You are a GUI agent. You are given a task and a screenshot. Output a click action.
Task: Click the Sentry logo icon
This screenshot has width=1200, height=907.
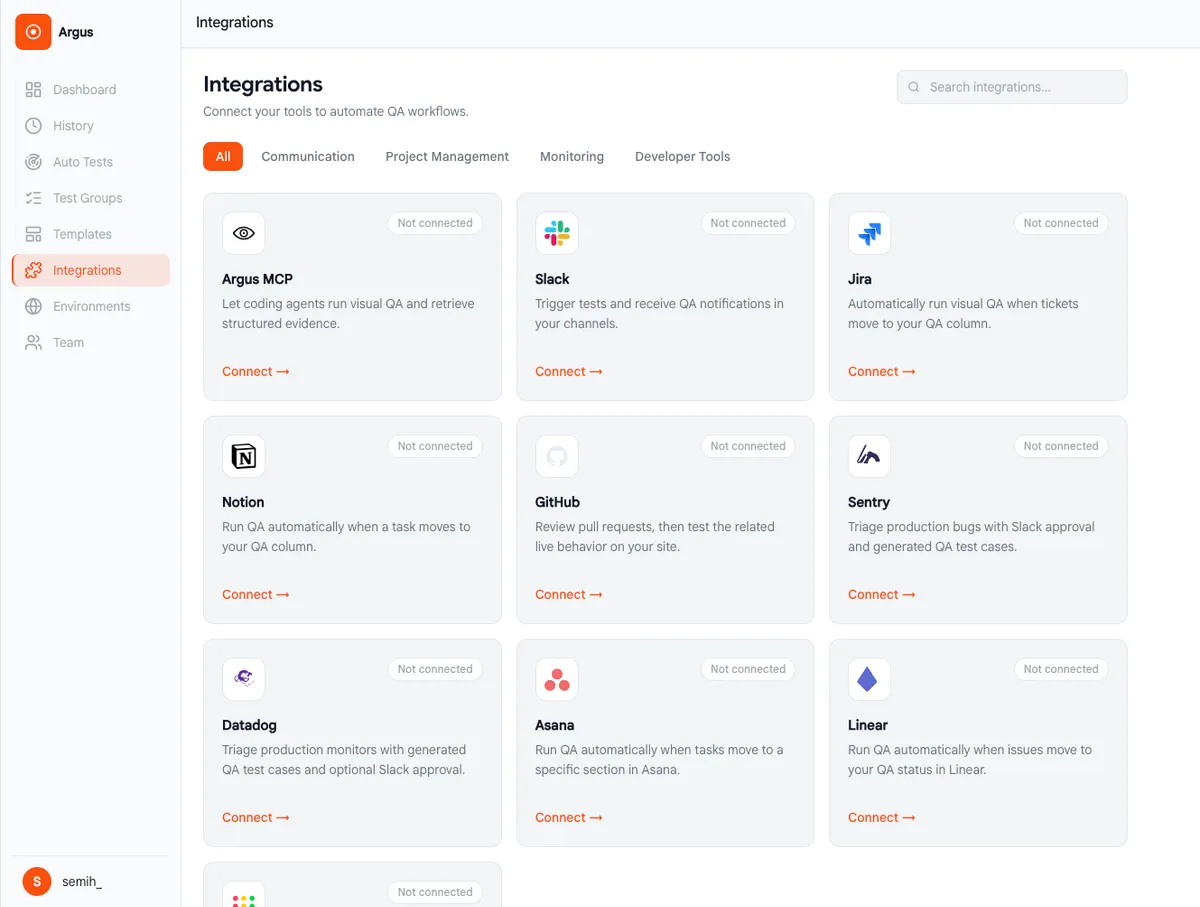tap(870, 456)
